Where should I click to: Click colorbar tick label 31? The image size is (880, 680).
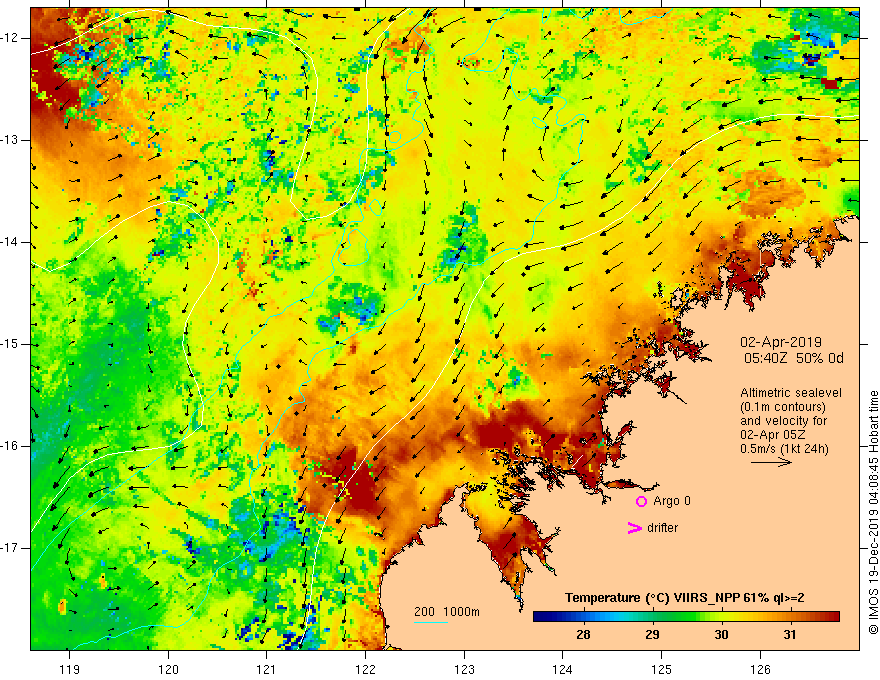tap(790, 635)
